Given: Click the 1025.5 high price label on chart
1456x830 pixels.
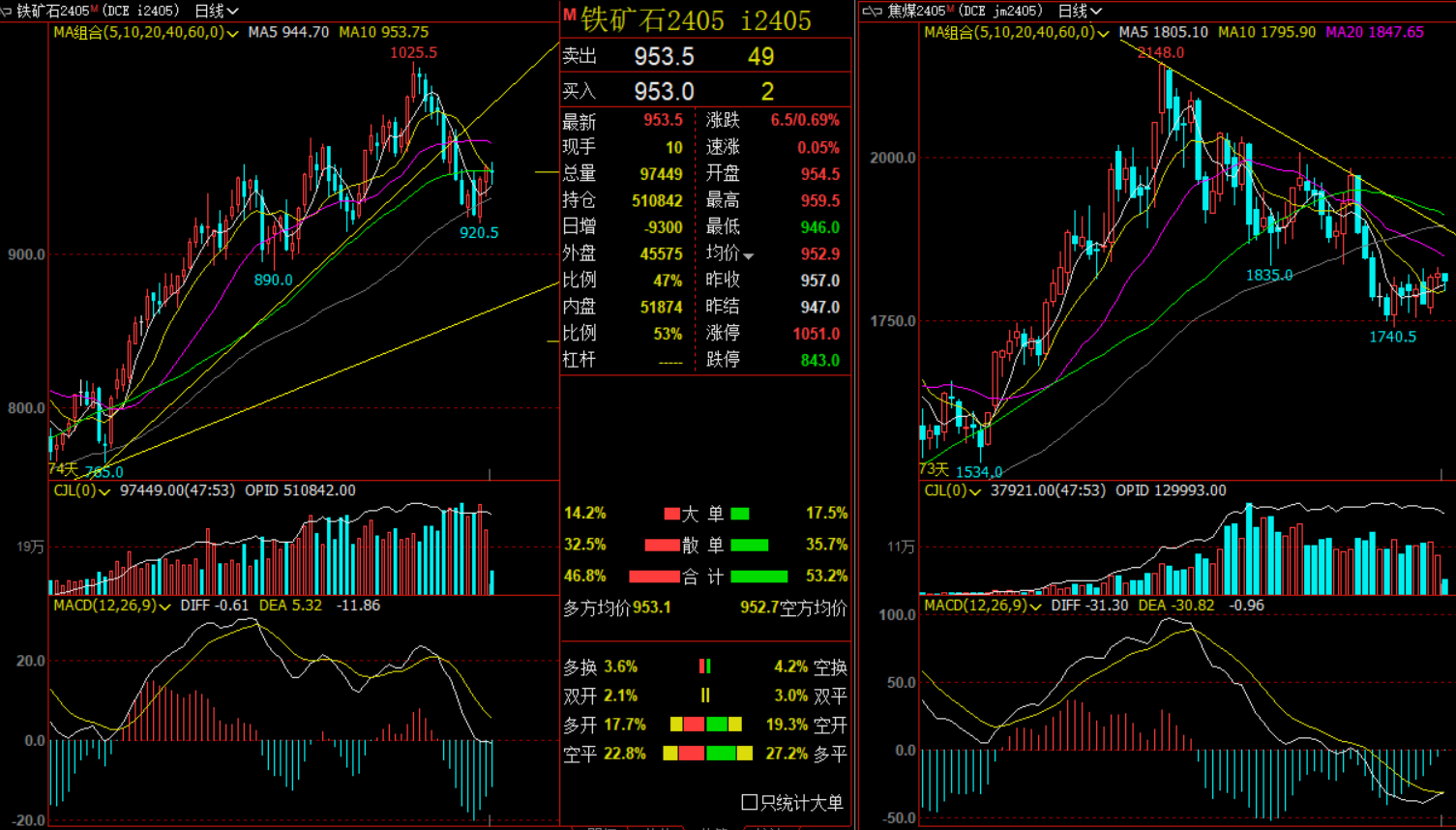Looking at the screenshot, I should tap(413, 52).
